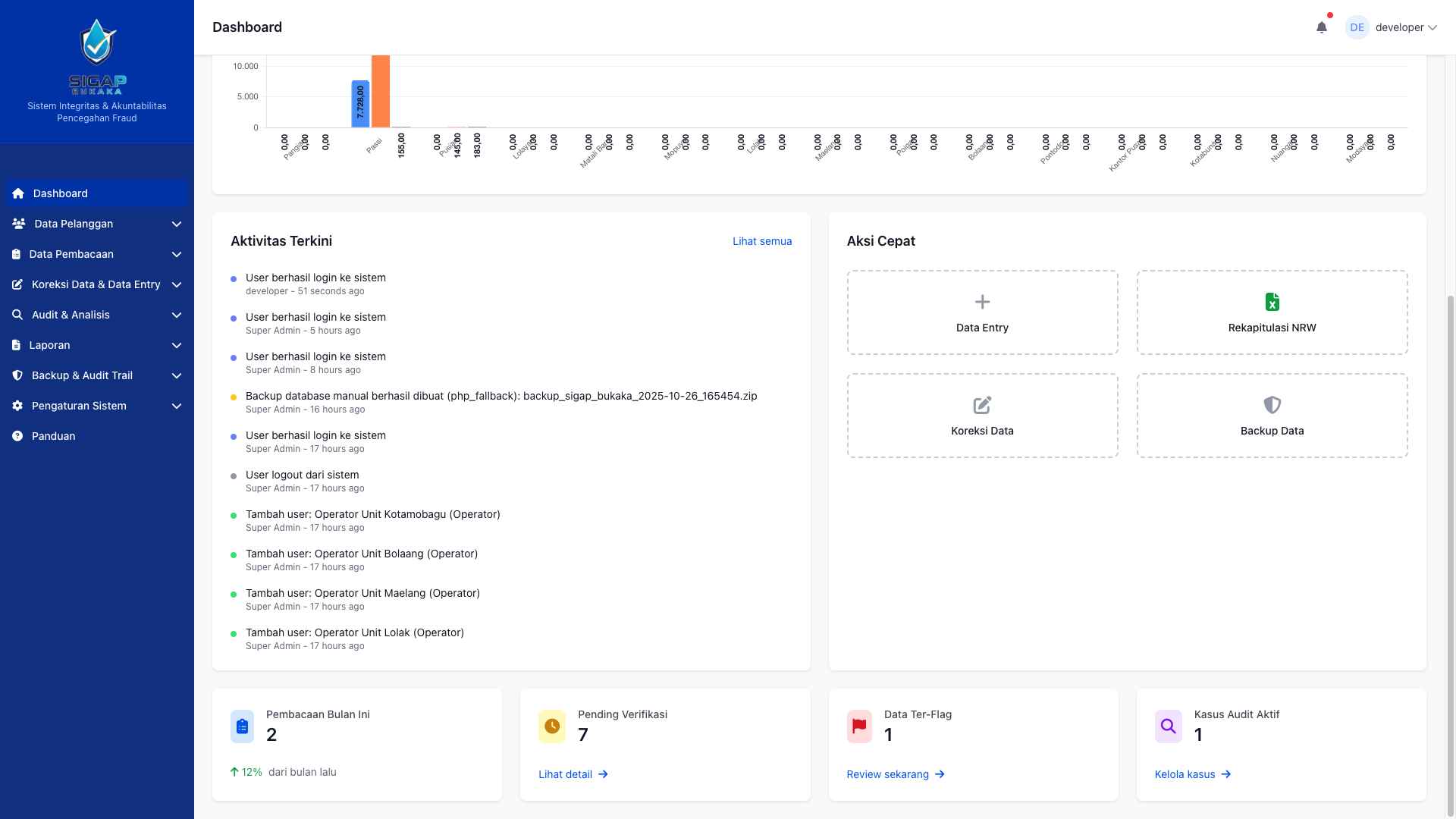Click the SIGAP Bukaka shield logo
The image size is (1456, 819).
[x=97, y=42]
